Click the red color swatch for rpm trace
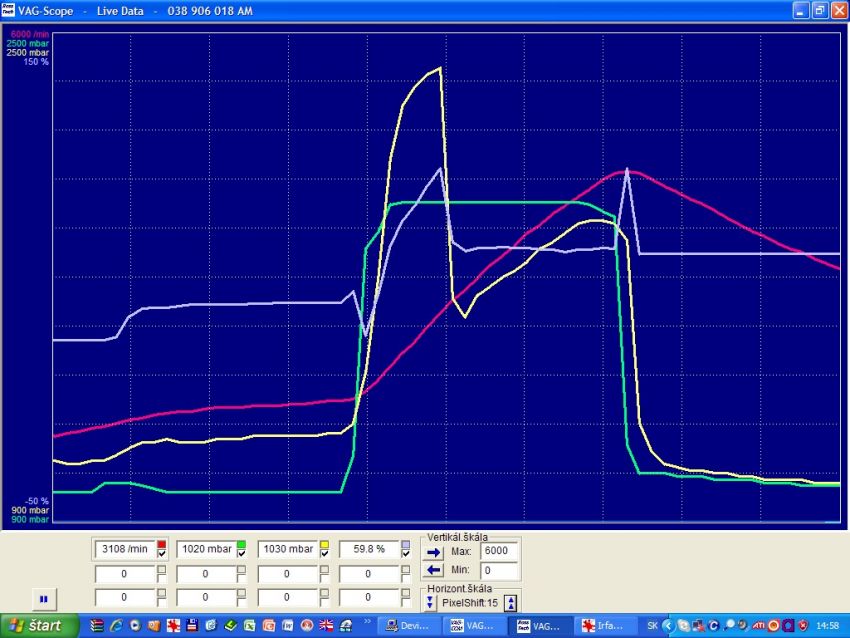Viewport: 850px width, 638px height. click(x=162, y=544)
